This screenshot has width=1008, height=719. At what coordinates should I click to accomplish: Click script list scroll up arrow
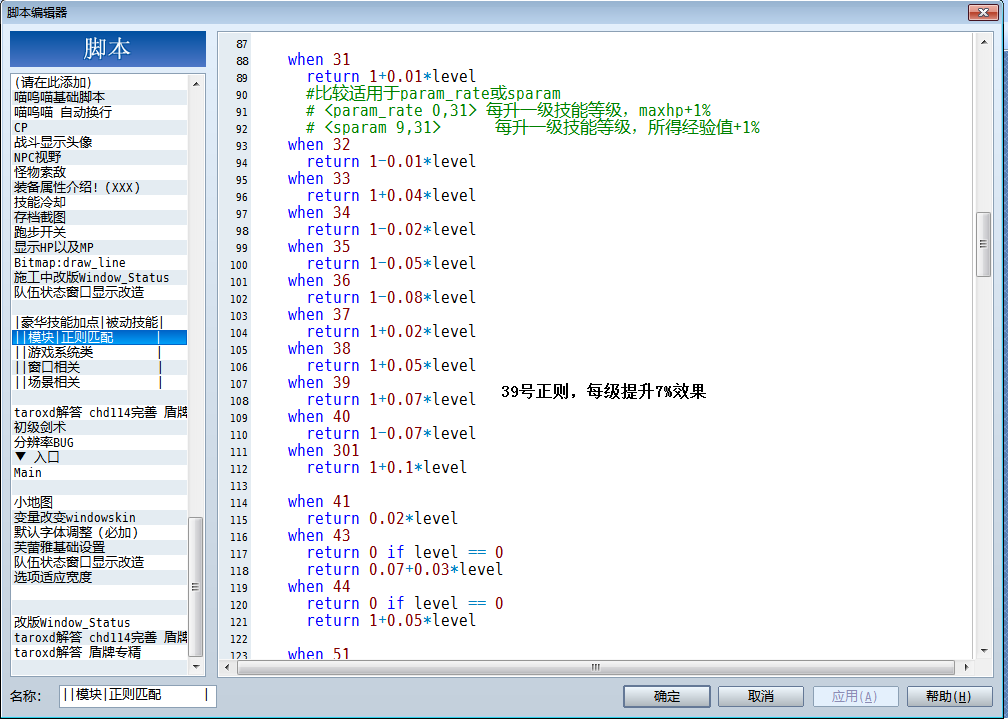click(x=196, y=84)
